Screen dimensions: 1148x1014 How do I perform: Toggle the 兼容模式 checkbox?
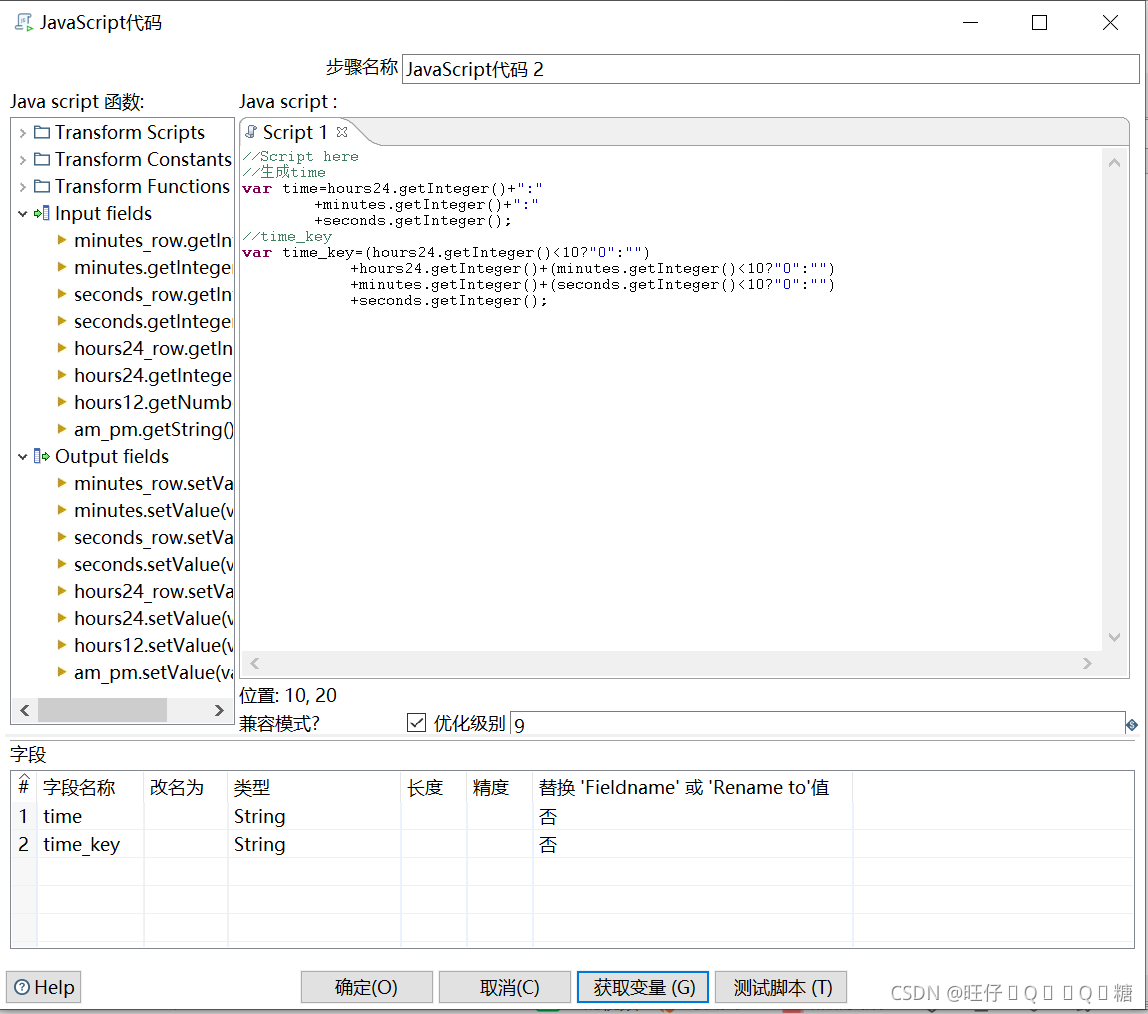(x=416, y=723)
